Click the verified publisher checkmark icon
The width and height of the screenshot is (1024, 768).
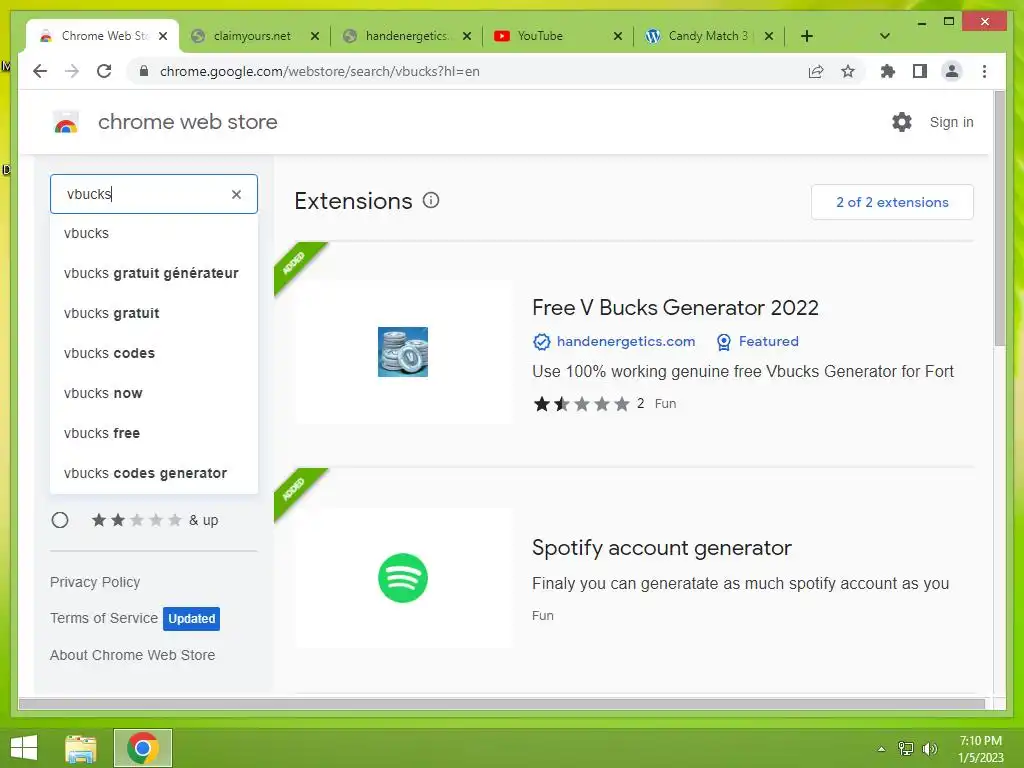pyautogui.click(x=541, y=342)
